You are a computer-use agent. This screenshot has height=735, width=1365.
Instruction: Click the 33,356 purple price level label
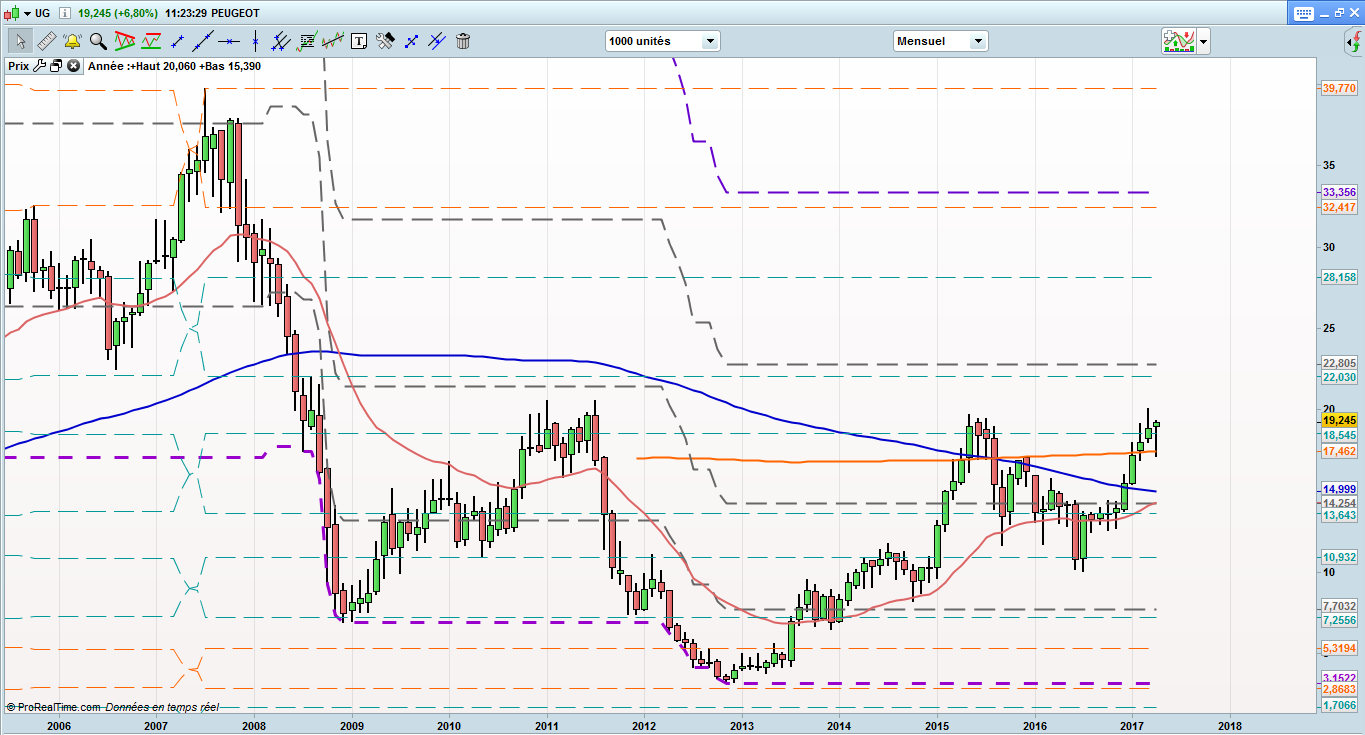click(x=1339, y=192)
